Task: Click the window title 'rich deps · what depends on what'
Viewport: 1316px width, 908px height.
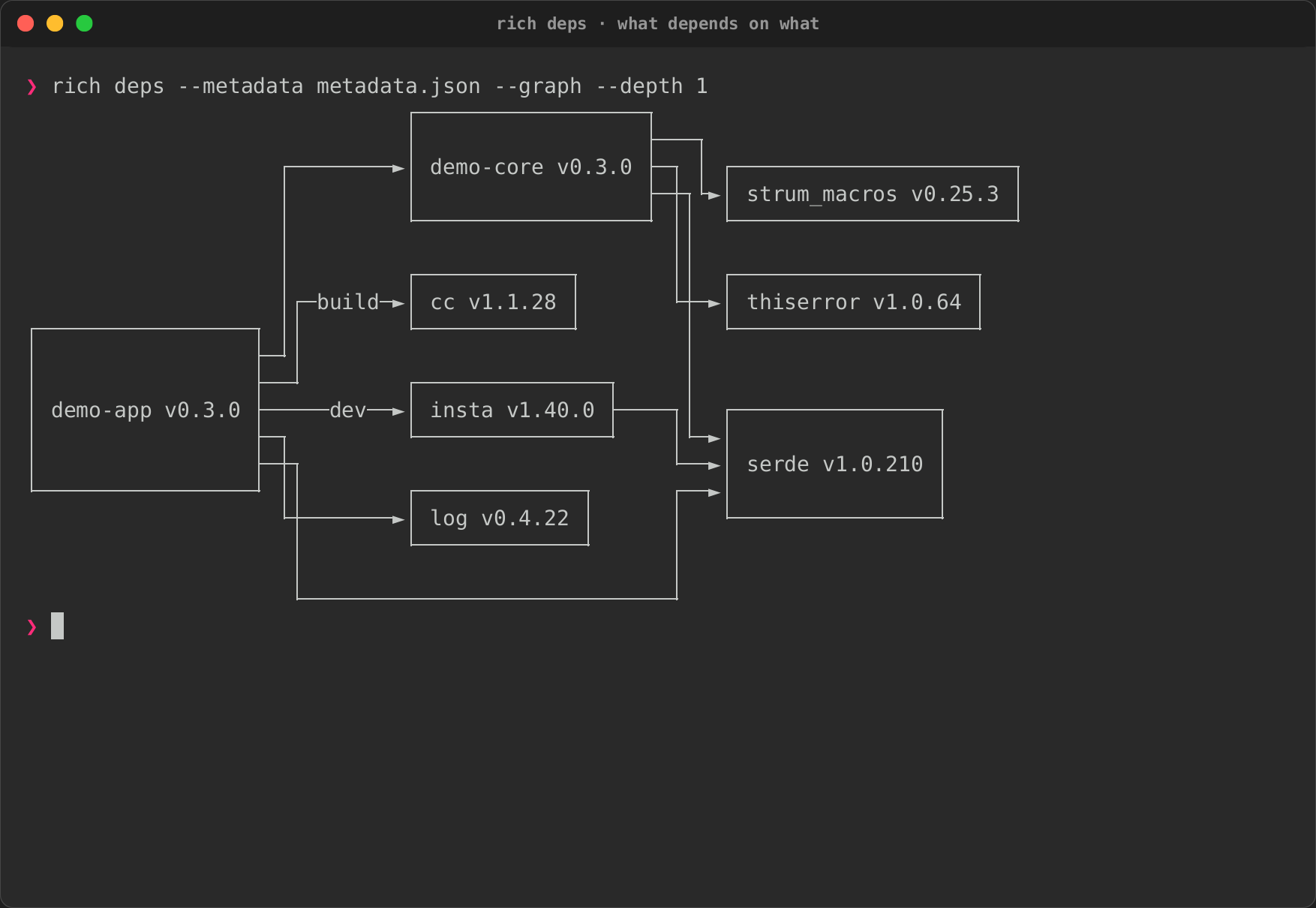Action: 657,24
